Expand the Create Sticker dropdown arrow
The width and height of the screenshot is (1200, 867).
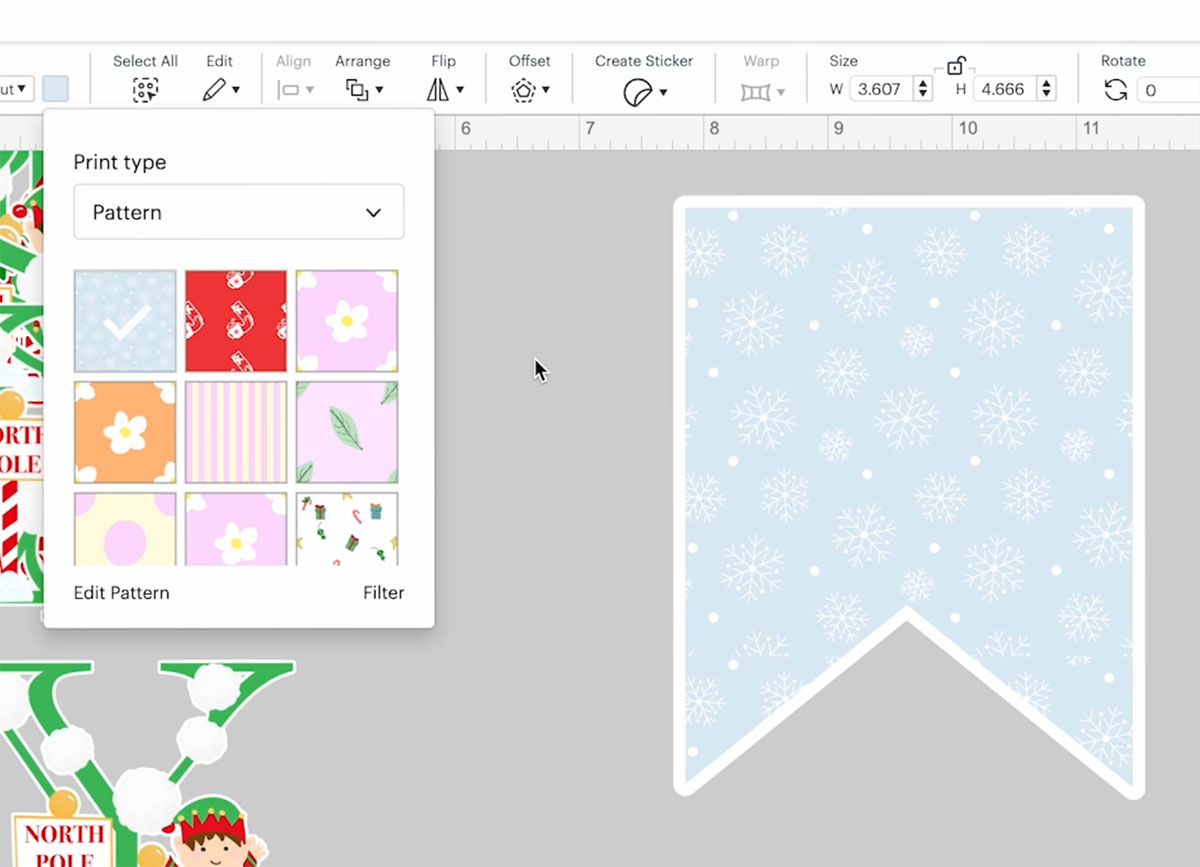[x=663, y=92]
